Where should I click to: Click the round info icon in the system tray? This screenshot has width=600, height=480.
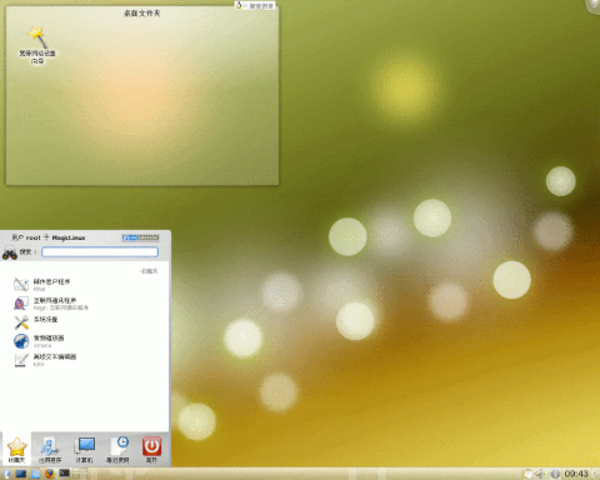click(555, 474)
